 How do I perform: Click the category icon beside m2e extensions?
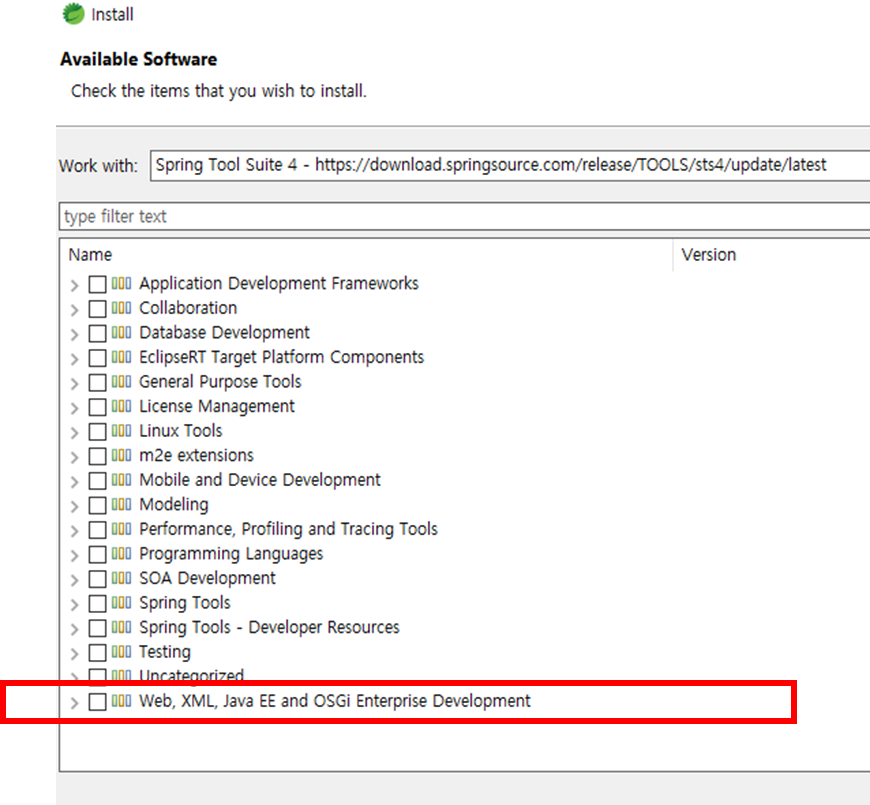[x=121, y=455]
